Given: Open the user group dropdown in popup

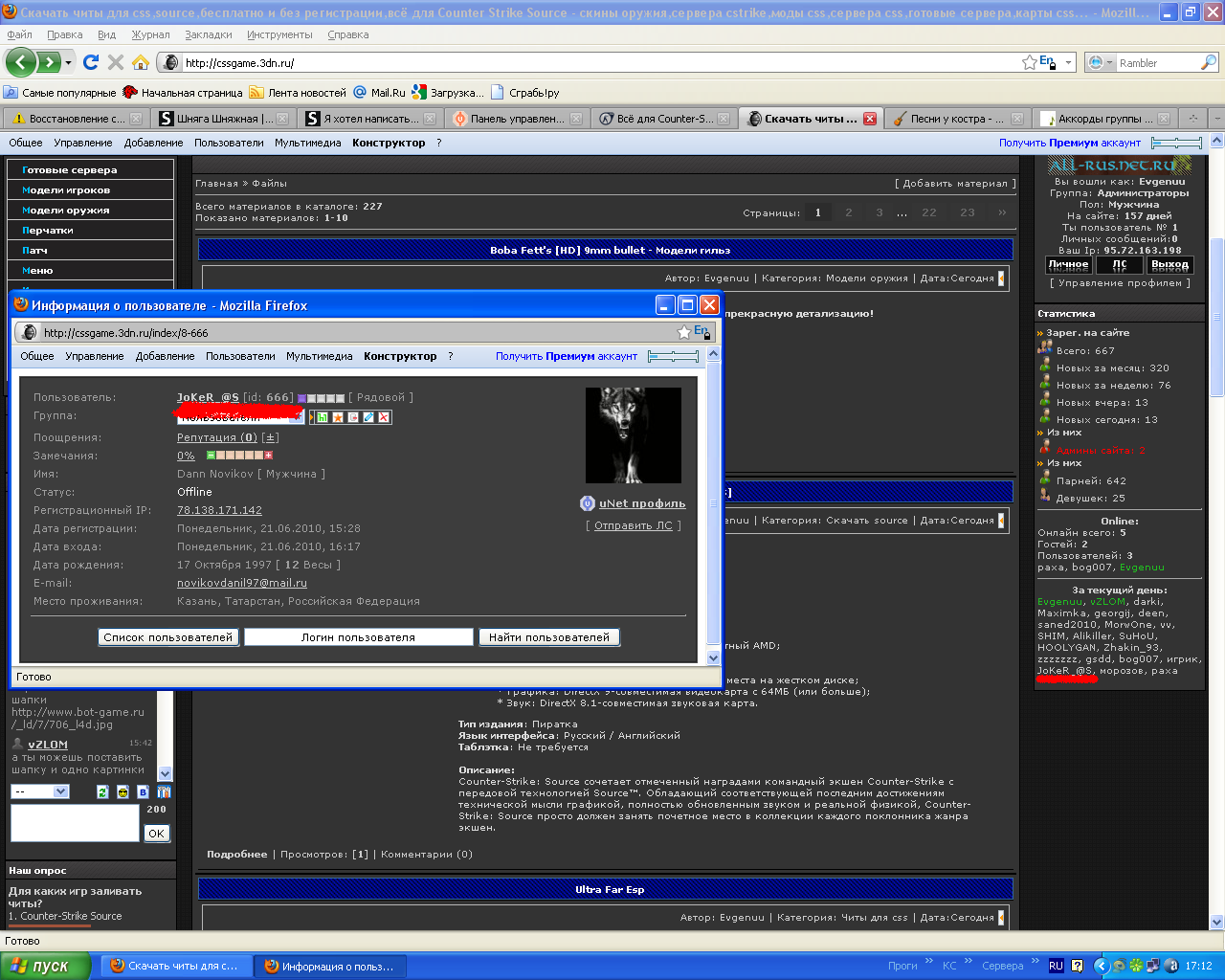Looking at the screenshot, I should click(240, 416).
